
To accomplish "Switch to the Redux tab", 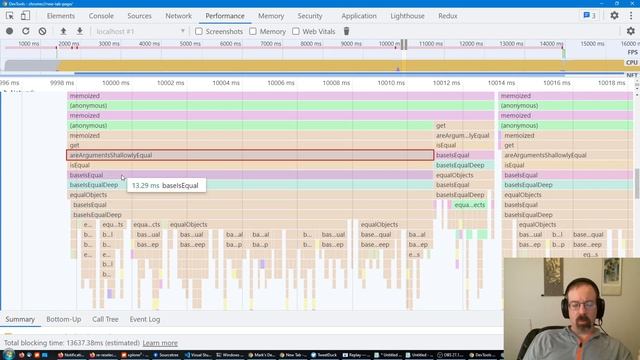I will 448,16.
